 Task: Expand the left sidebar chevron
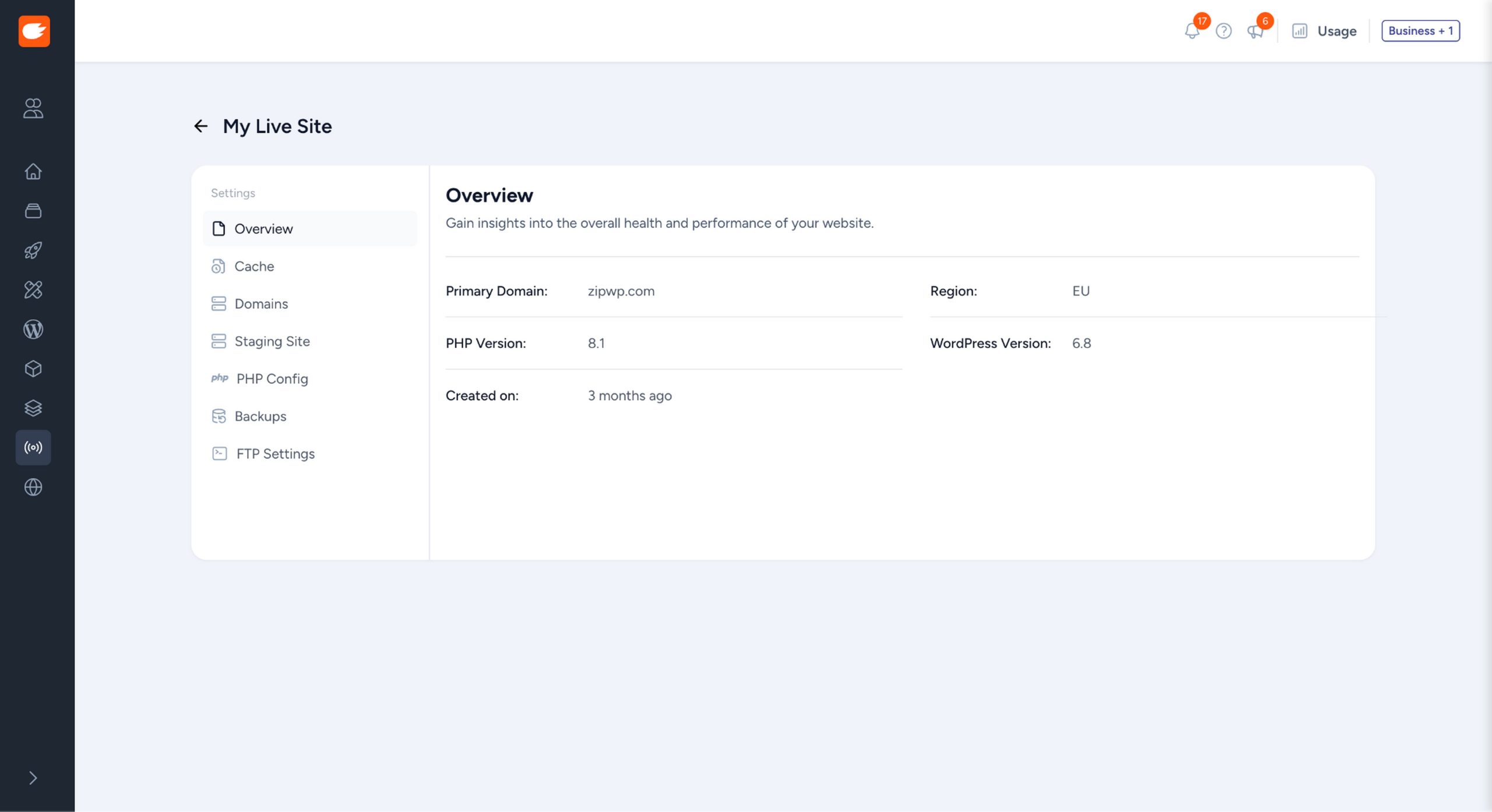click(33, 778)
